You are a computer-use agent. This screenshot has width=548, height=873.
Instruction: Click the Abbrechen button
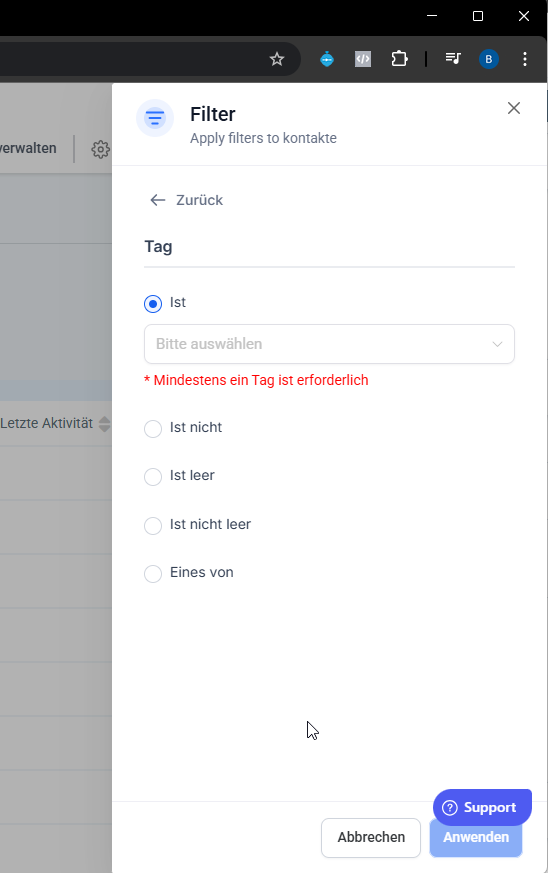371,837
